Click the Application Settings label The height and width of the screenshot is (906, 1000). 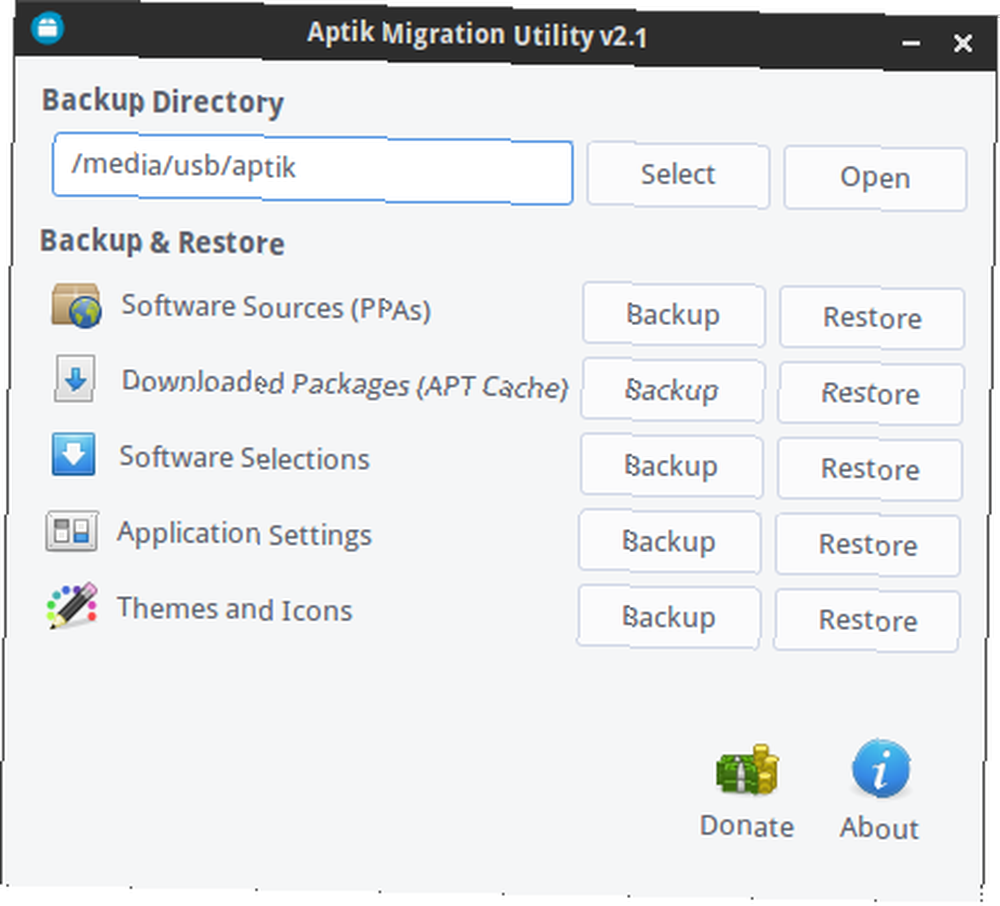tap(244, 534)
